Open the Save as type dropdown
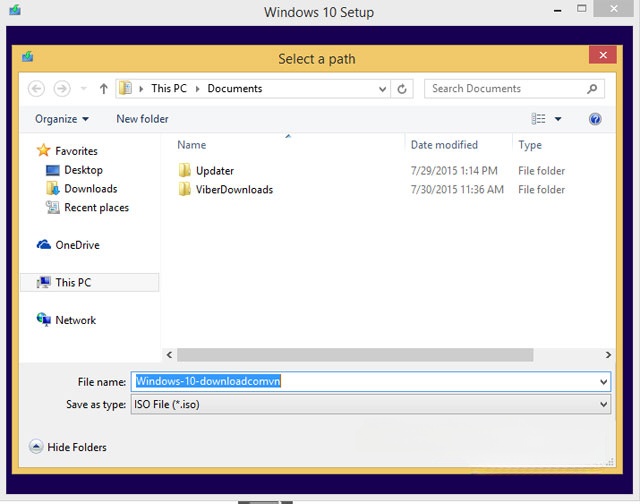This screenshot has height=504, width=640. (371, 404)
